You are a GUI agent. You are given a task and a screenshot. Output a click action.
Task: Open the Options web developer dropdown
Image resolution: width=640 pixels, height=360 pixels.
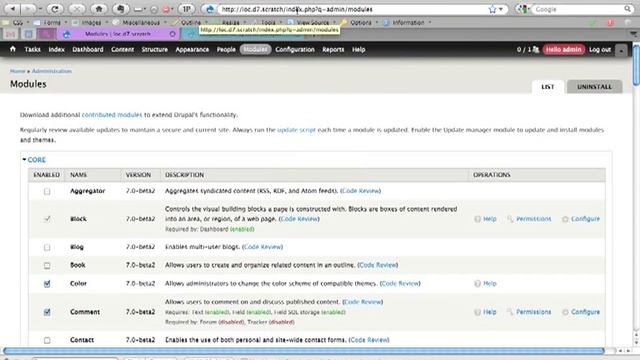pos(360,22)
